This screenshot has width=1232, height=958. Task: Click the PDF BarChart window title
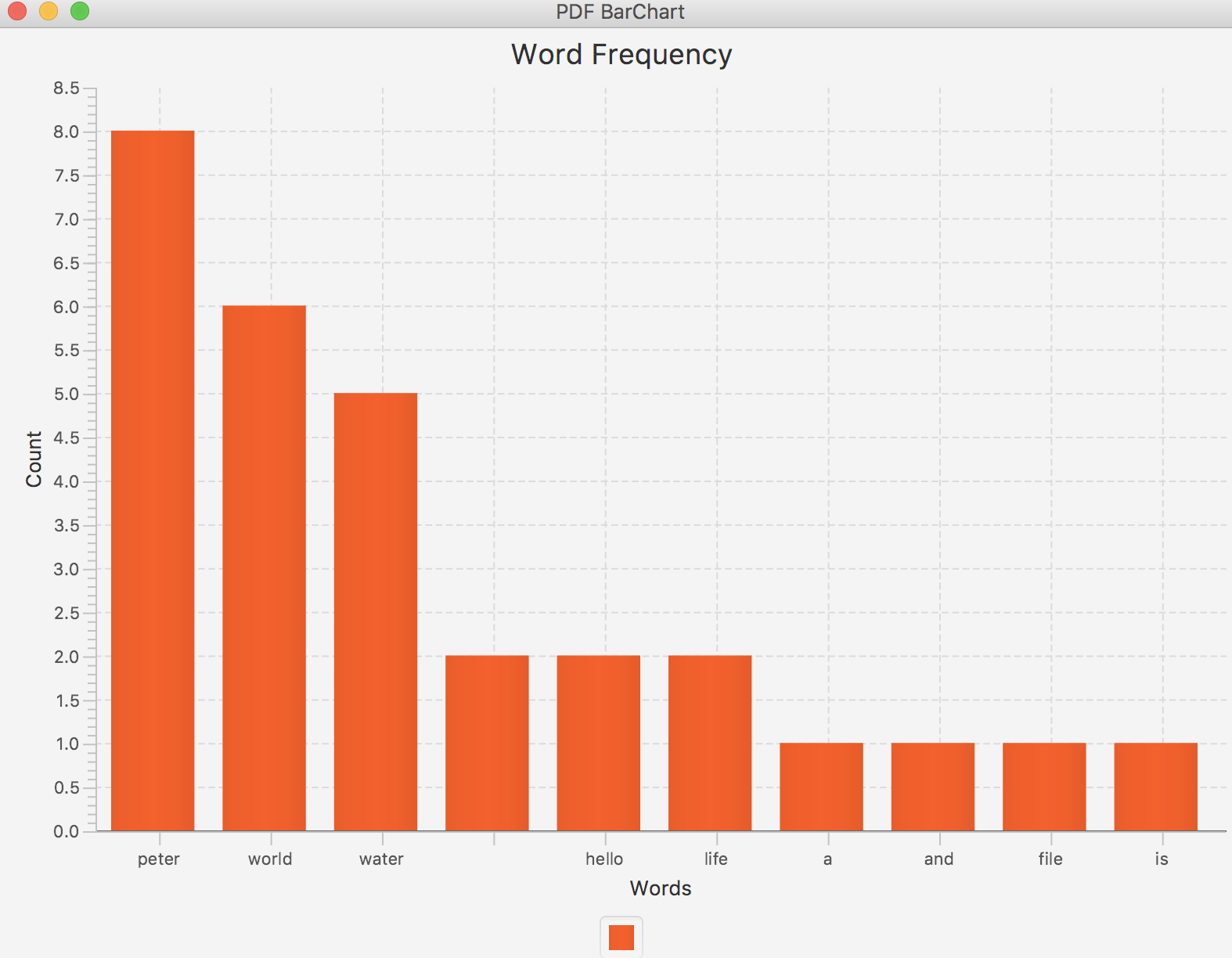620,12
